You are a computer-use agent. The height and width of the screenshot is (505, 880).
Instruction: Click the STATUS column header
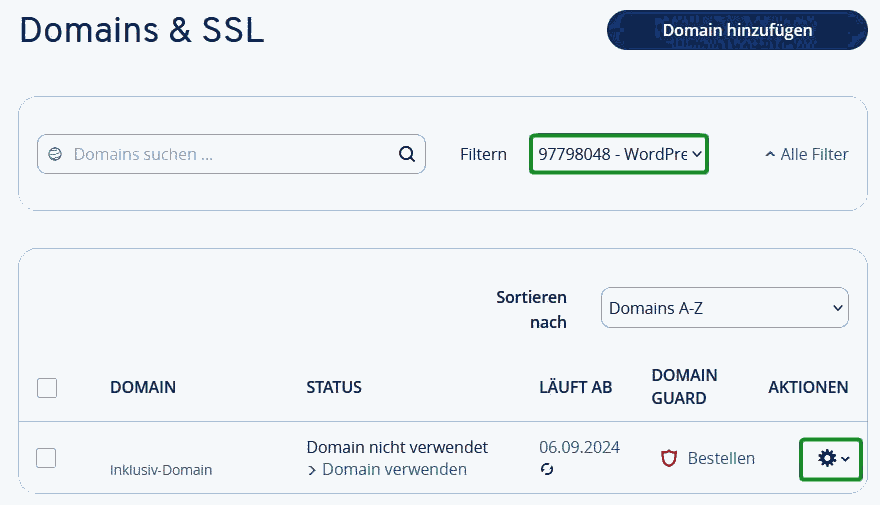(x=334, y=387)
